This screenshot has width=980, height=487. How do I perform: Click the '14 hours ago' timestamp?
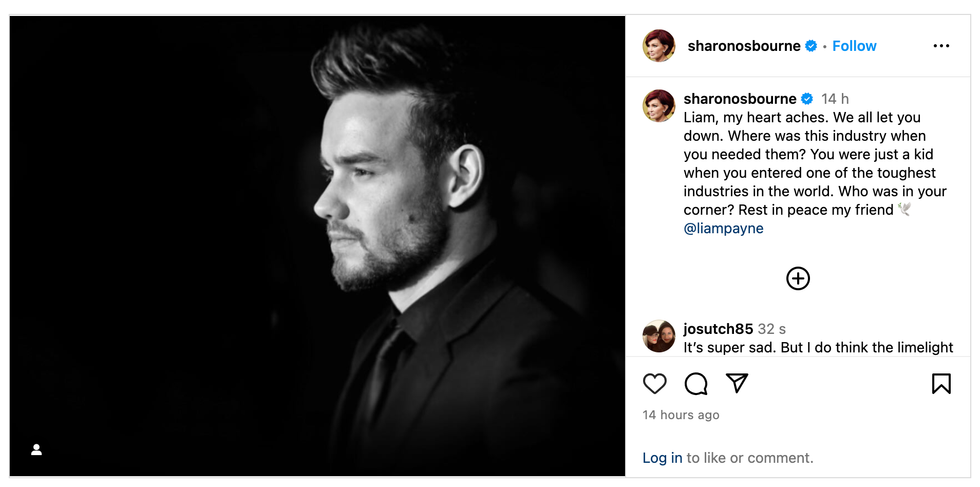[x=681, y=415]
